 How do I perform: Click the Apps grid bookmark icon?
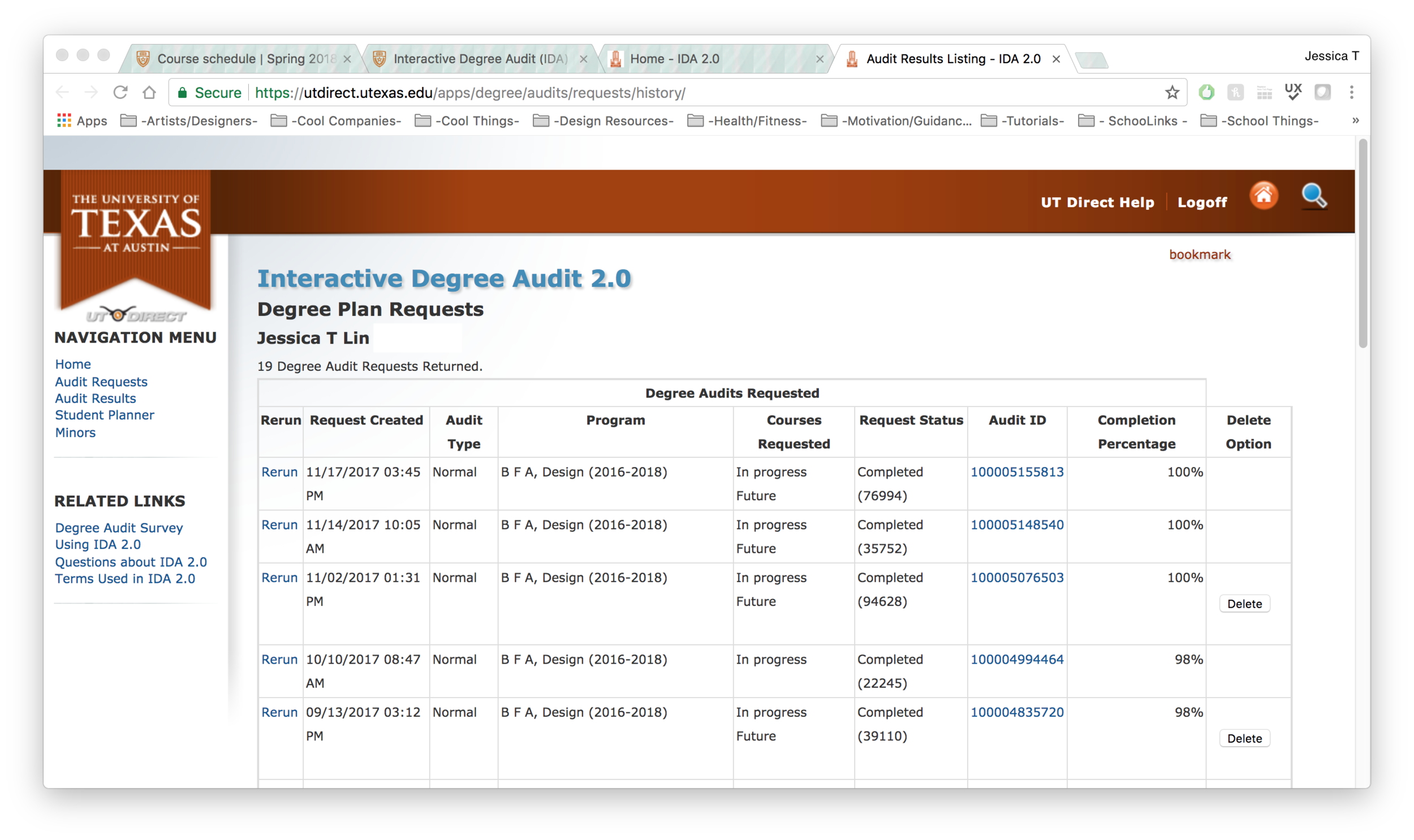pos(64,120)
